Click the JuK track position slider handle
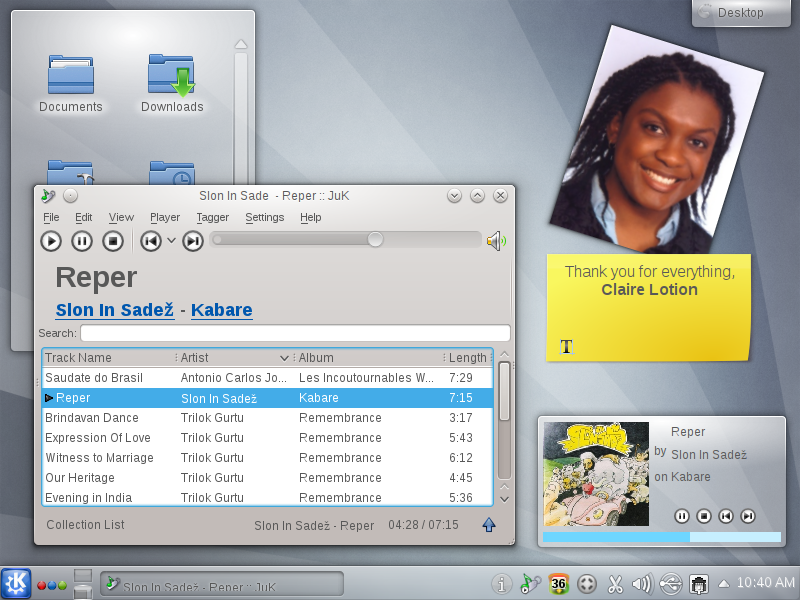The height and width of the screenshot is (600, 800). click(x=375, y=239)
